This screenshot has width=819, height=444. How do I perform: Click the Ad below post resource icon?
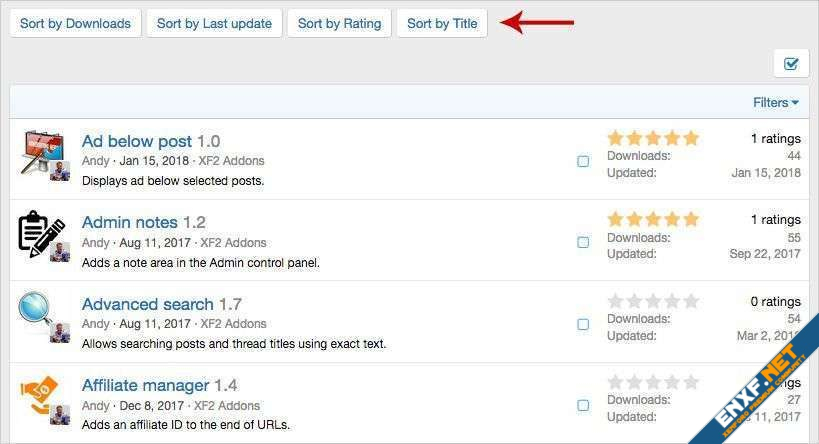[x=40, y=150]
